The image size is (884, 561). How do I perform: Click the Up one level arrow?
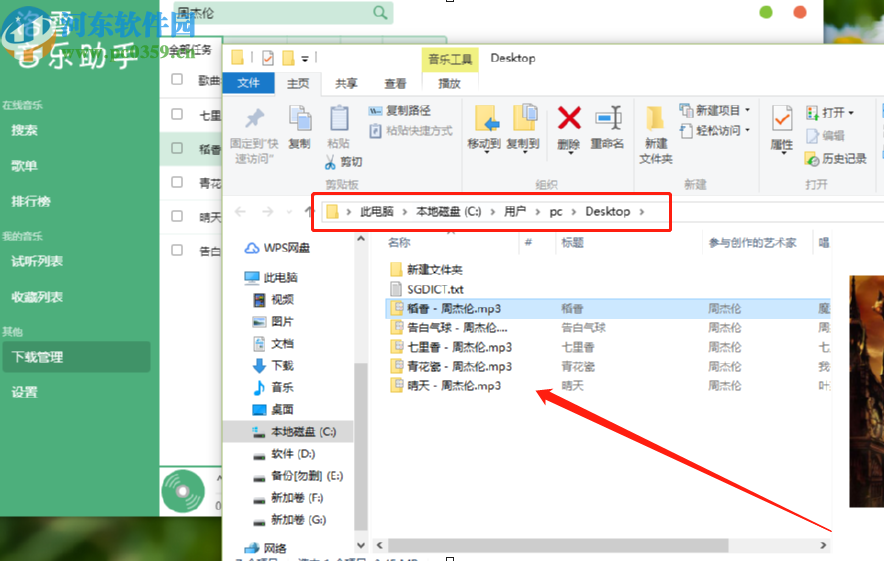point(308,211)
